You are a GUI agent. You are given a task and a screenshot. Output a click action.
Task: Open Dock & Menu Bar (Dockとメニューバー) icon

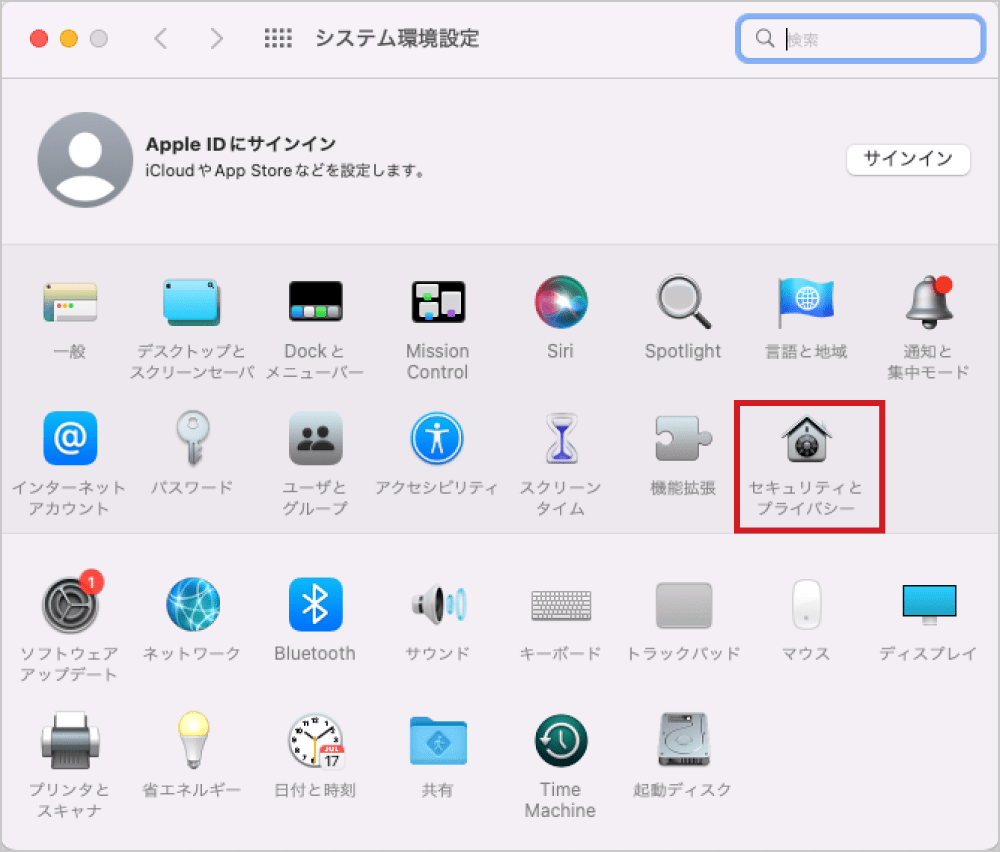[x=315, y=302]
